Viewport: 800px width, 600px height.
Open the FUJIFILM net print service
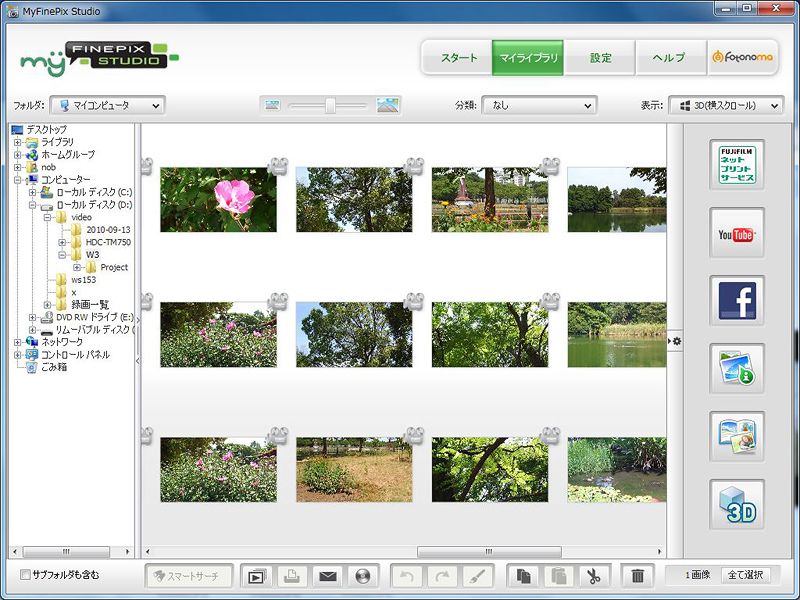(737, 166)
